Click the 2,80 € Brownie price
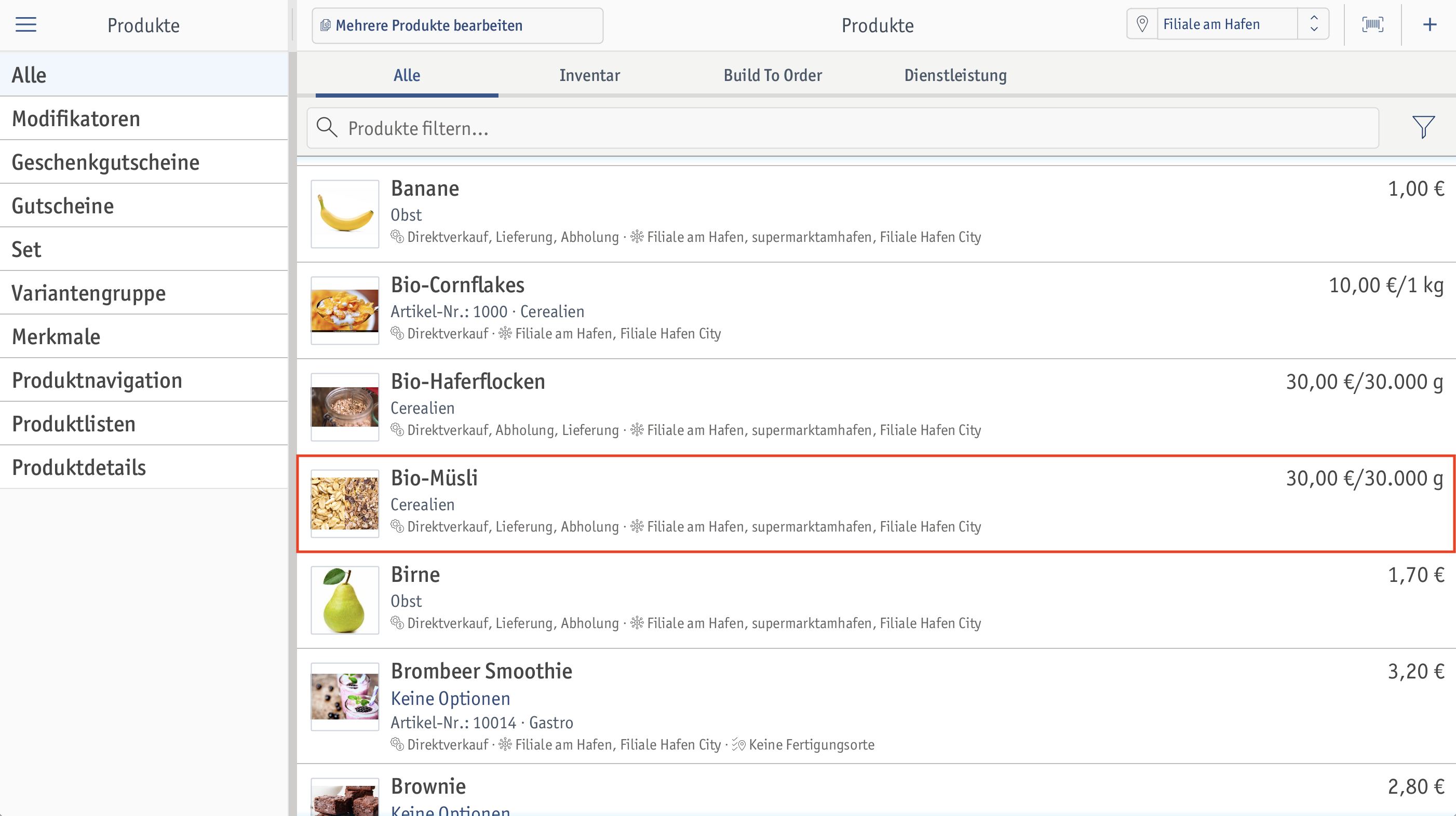 pyautogui.click(x=1416, y=786)
